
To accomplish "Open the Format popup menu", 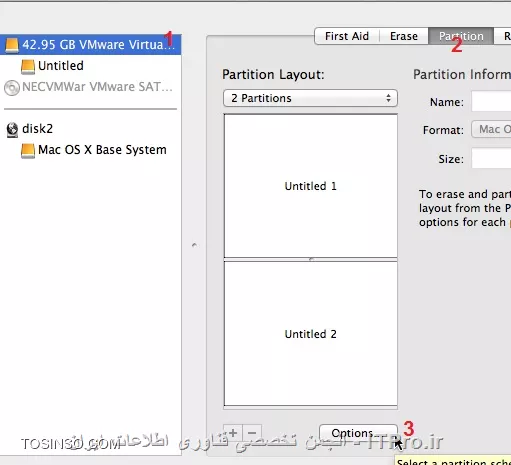I will point(491,129).
